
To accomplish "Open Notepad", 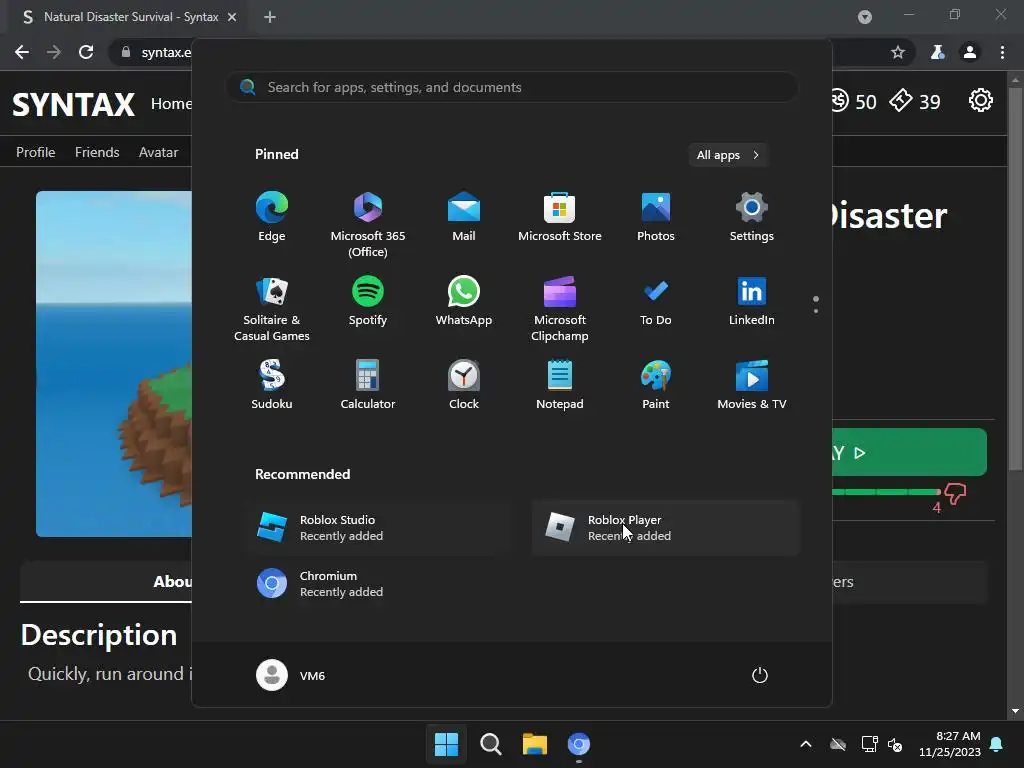I will [x=560, y=385].
